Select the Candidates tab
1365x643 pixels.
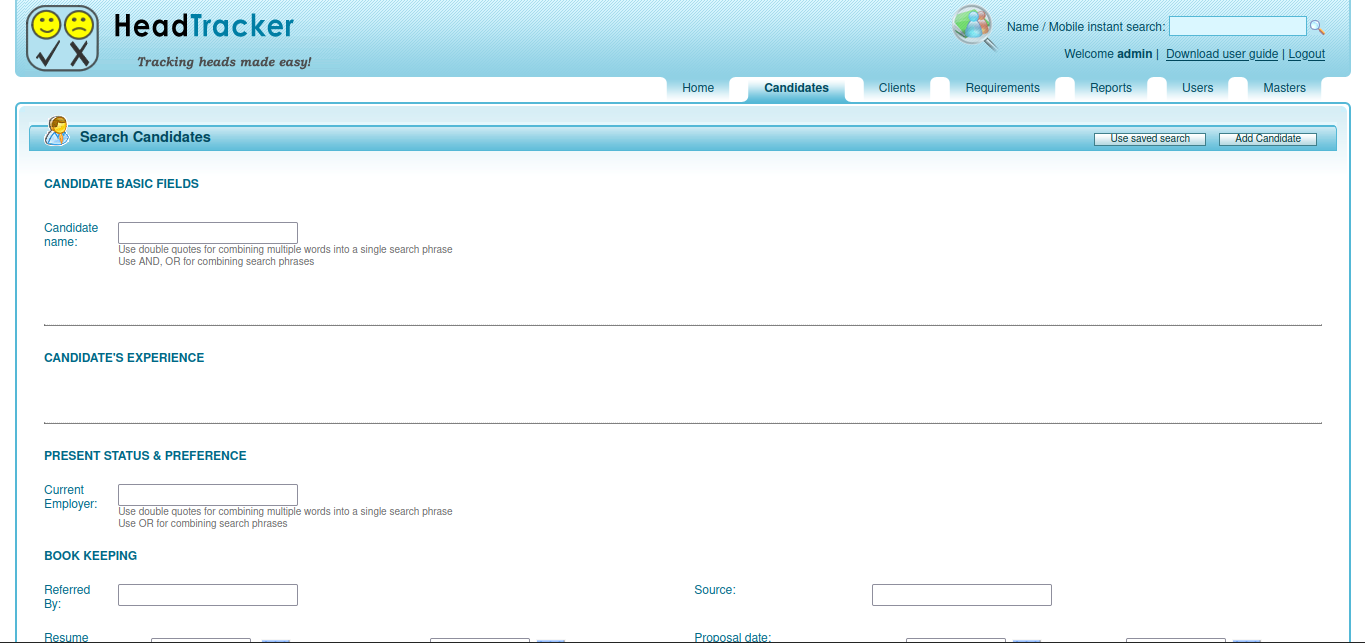tap(796, 88)
